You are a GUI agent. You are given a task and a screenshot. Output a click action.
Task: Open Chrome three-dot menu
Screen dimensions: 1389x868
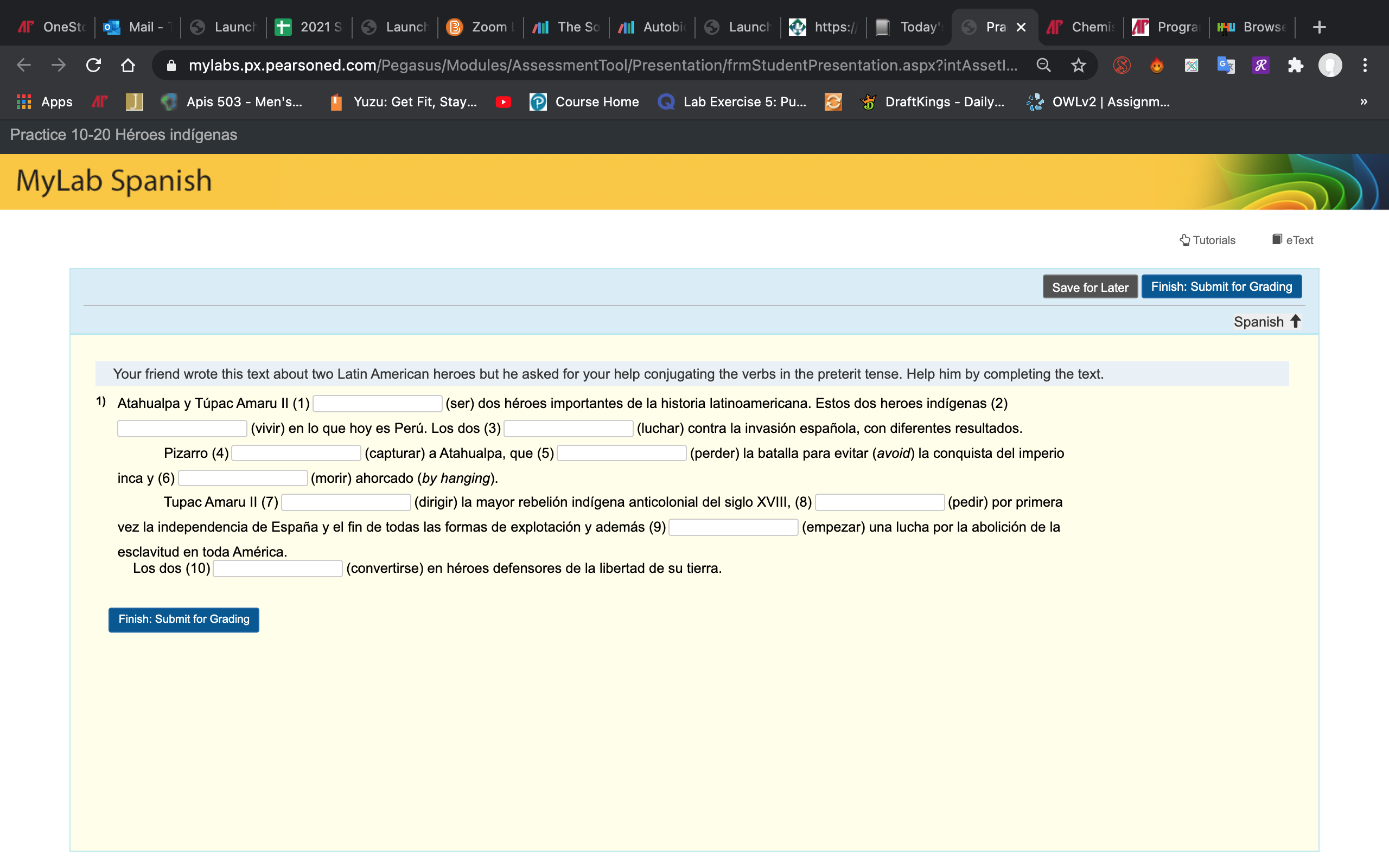point(1365,66)
